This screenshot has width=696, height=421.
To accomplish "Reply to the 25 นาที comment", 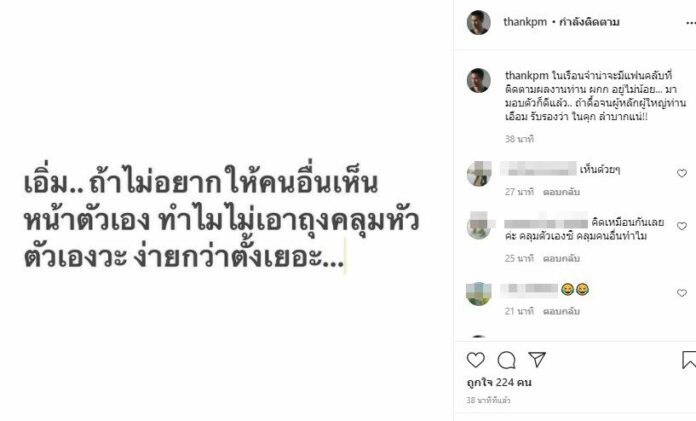I will 562,258.
